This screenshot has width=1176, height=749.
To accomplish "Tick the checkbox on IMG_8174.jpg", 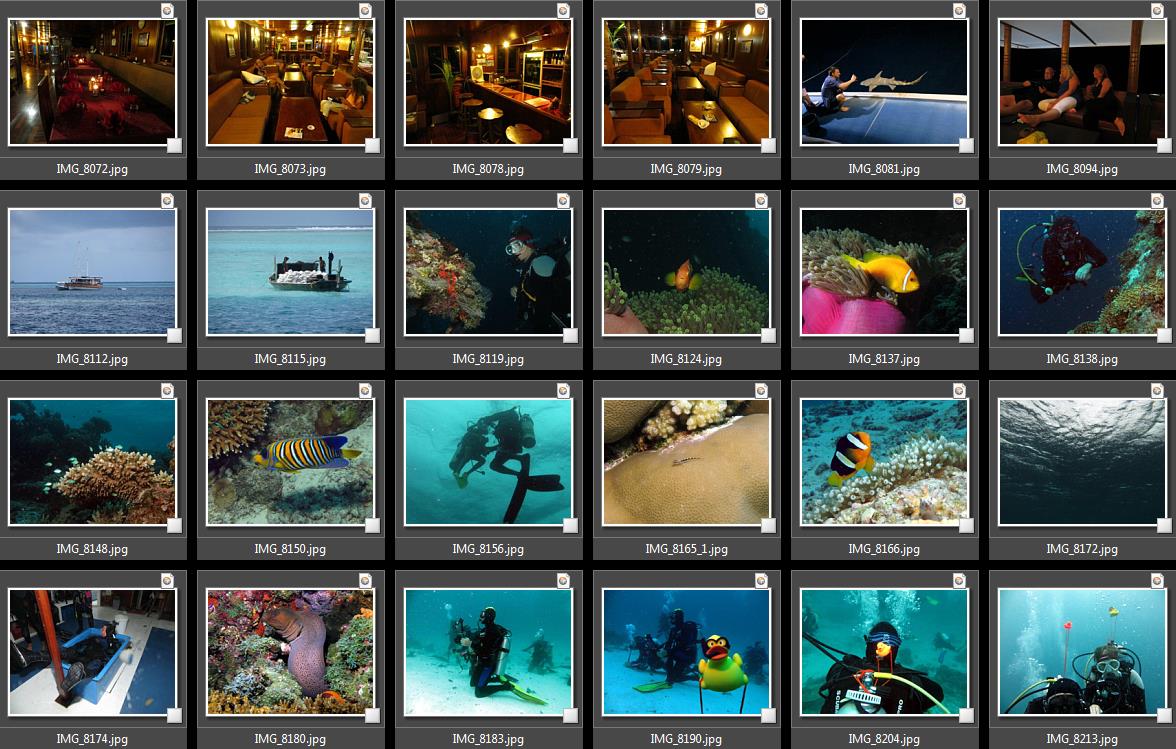I will click(x=175, y=715).
